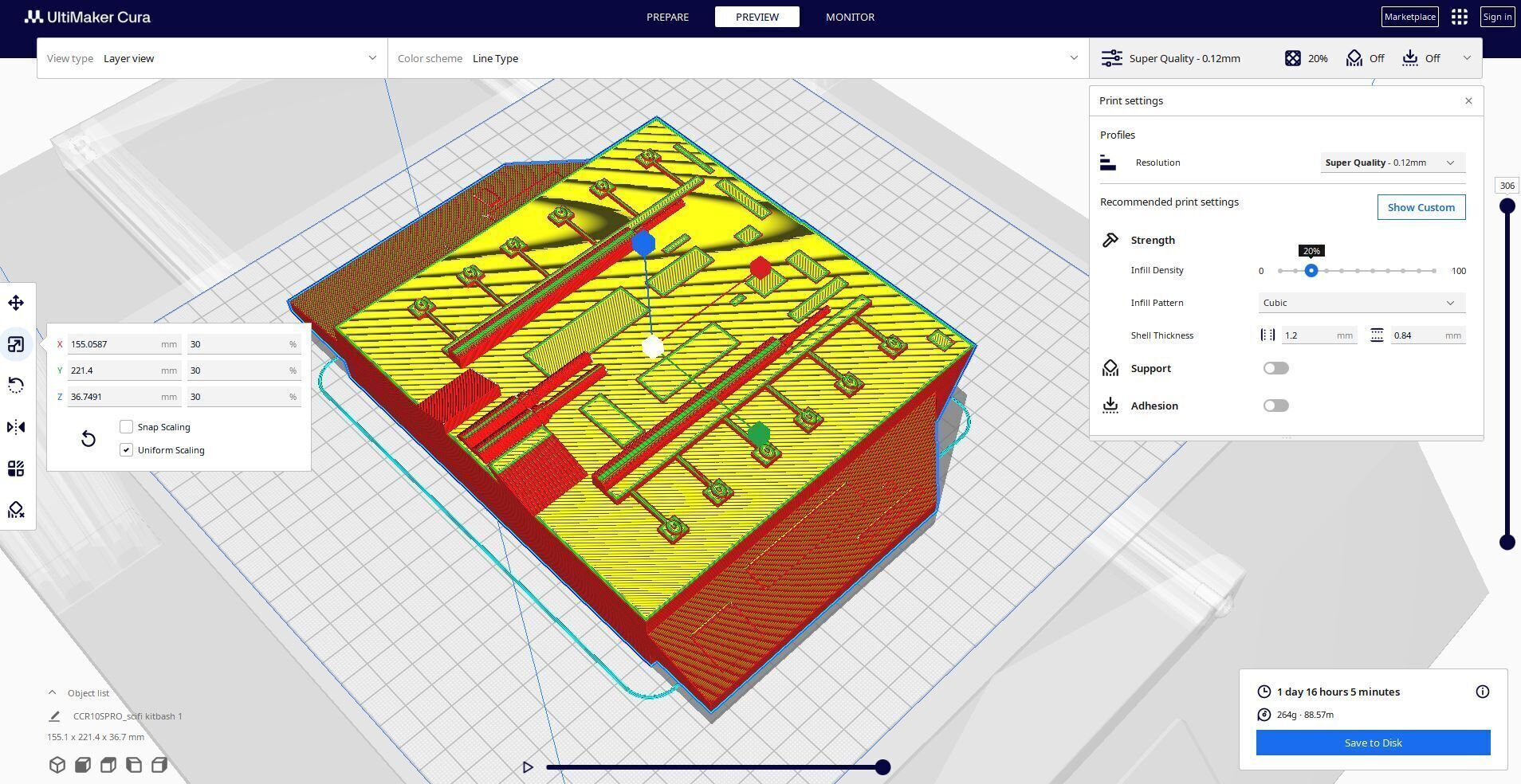1521x784 pixels.
Task: Click the support Off icon in header
Action: 1354,58
